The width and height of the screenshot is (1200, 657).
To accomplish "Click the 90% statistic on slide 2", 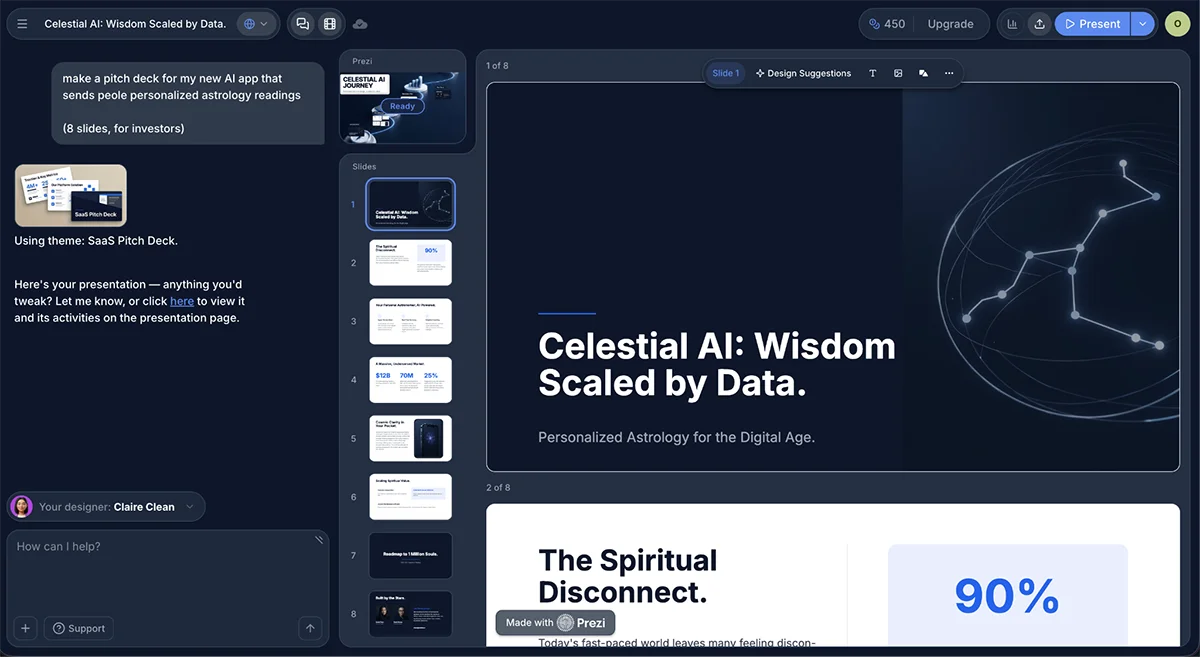I will (1007, 595).
